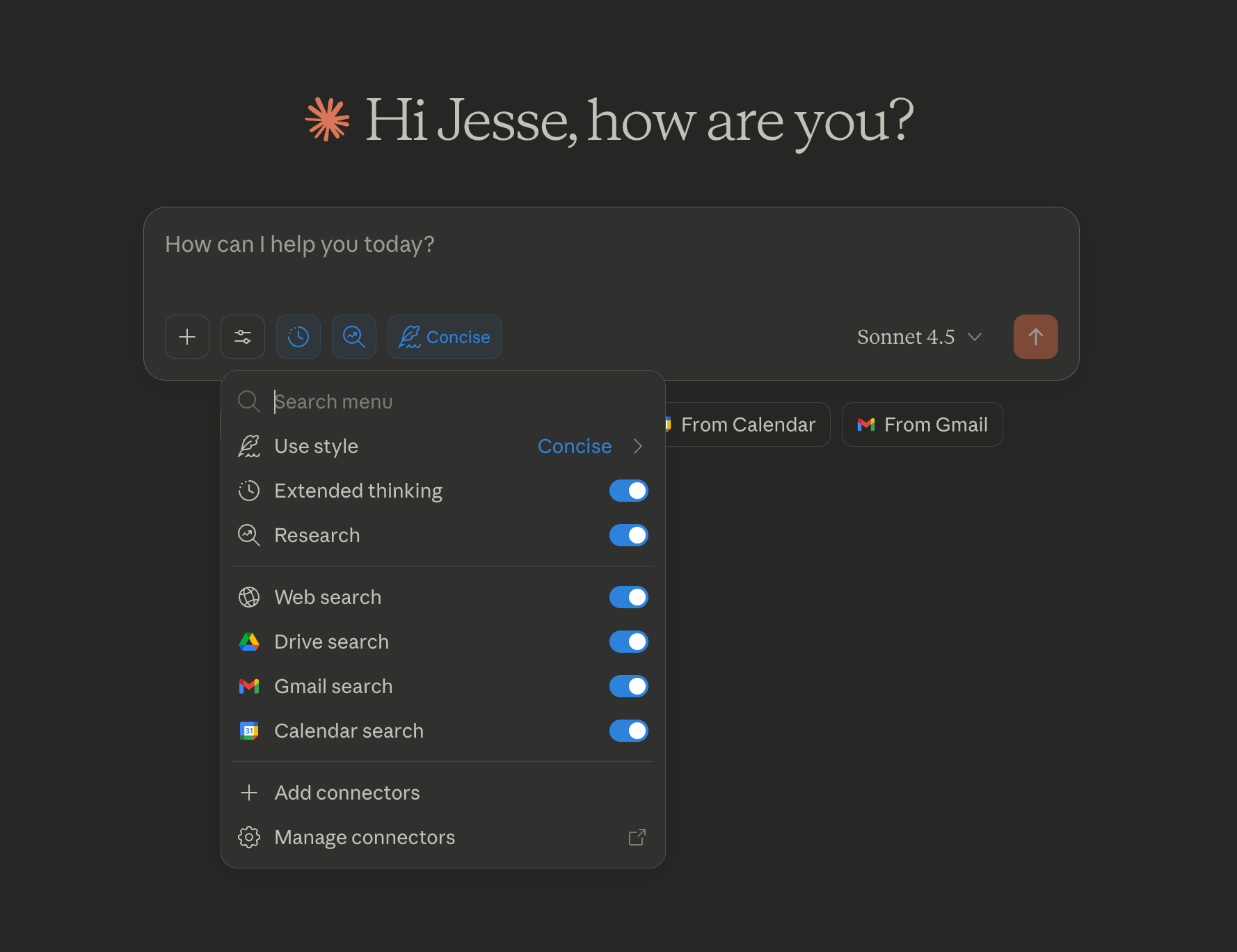The image size is (1237, 952).
Task: Disable Drive search switch
Action: tap(628, 642)
